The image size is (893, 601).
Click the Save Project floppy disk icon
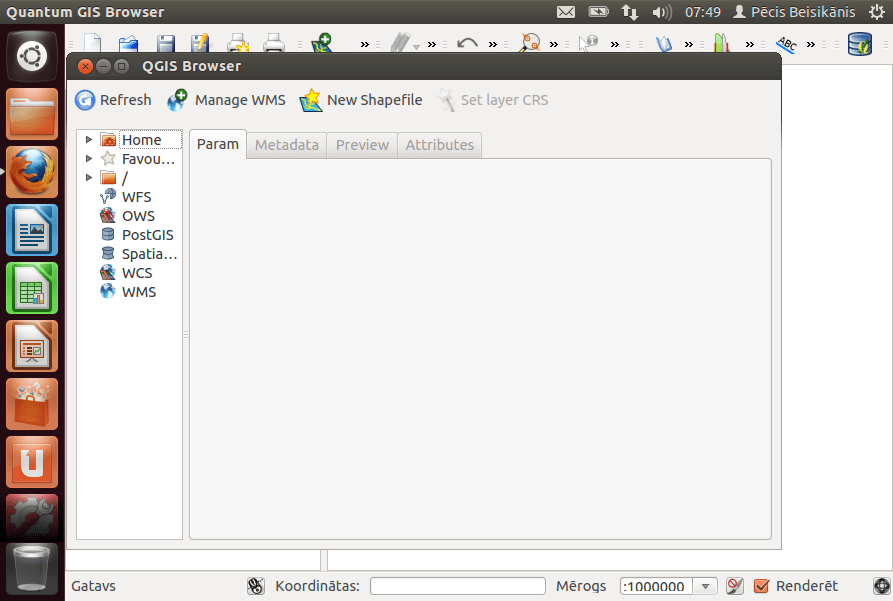165,43
